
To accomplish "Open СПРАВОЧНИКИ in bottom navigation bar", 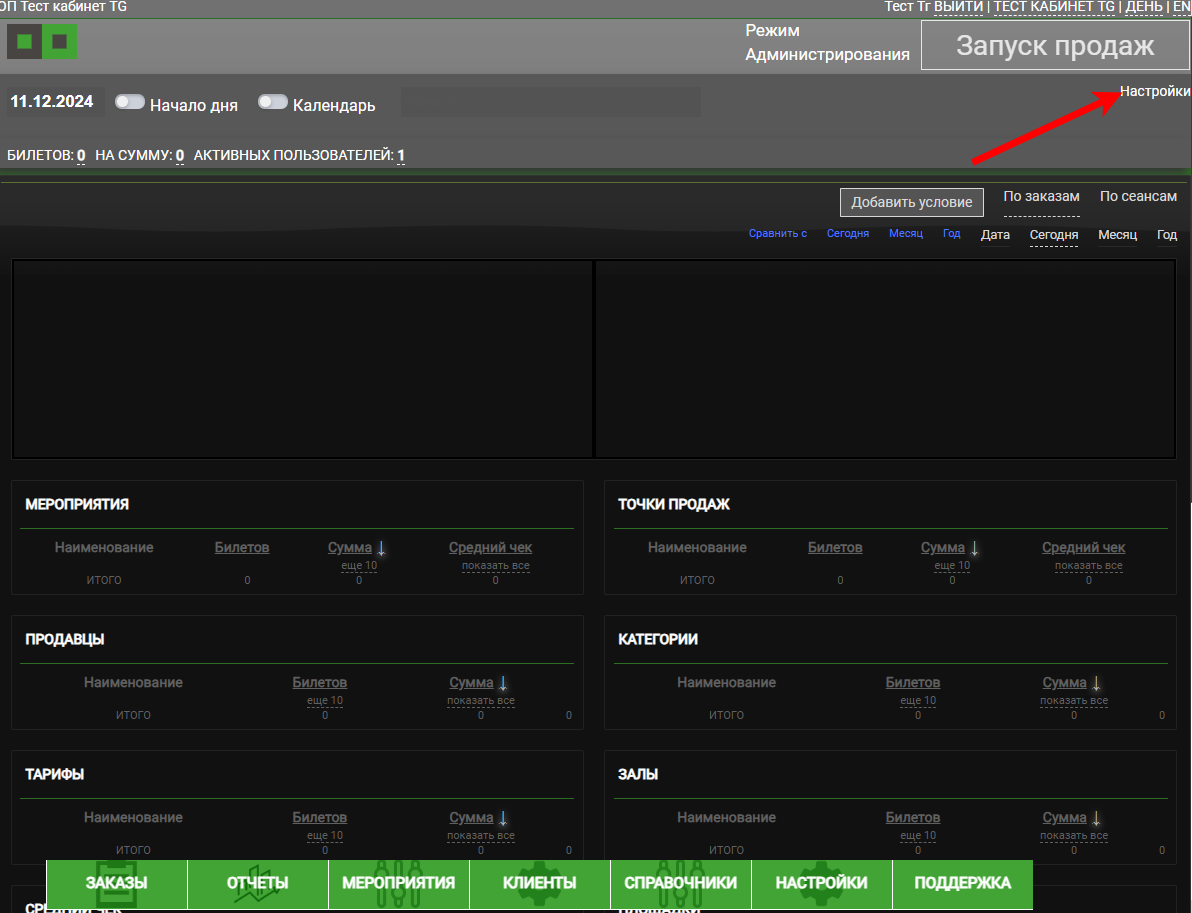I will coord(680,883).
